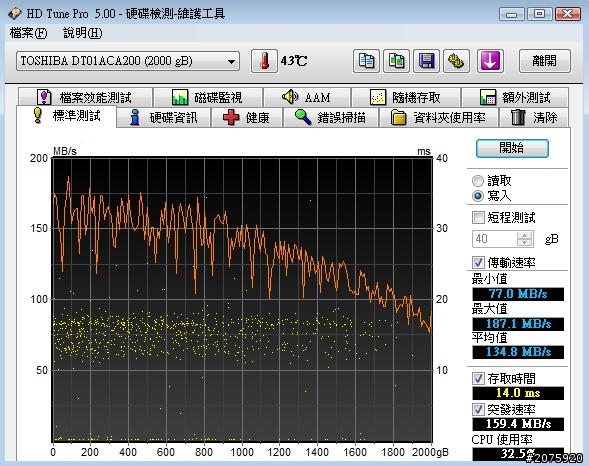This screenshot has height=466, width=589.
Task: Click the 開始 start button
Action: click(x=512, y=148)
